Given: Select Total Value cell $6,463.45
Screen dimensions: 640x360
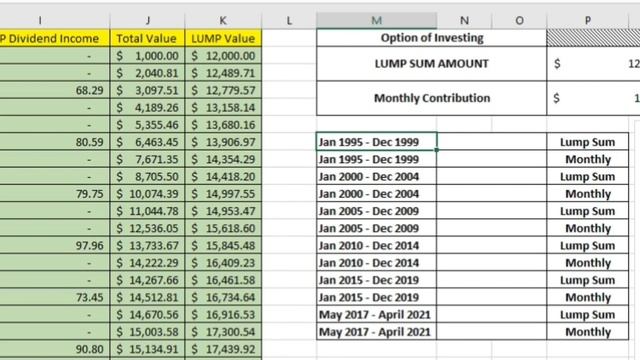Looking at the screenshot, I should coord(147,142).
